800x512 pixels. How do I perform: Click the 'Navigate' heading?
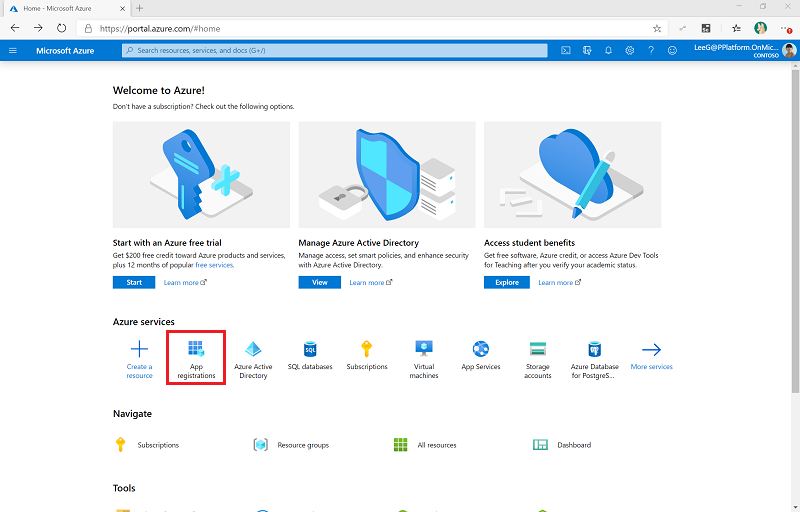[132, 414]
